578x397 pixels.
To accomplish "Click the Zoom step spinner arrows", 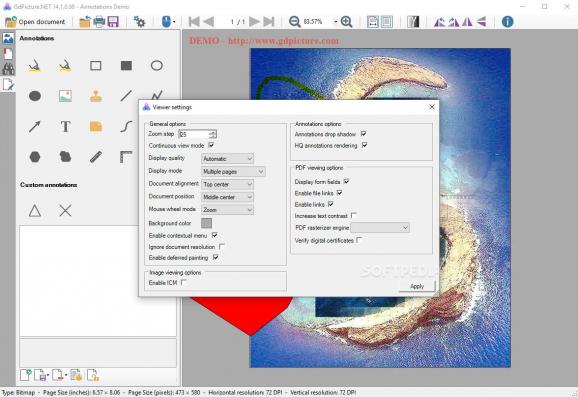I will coord(213,134).
